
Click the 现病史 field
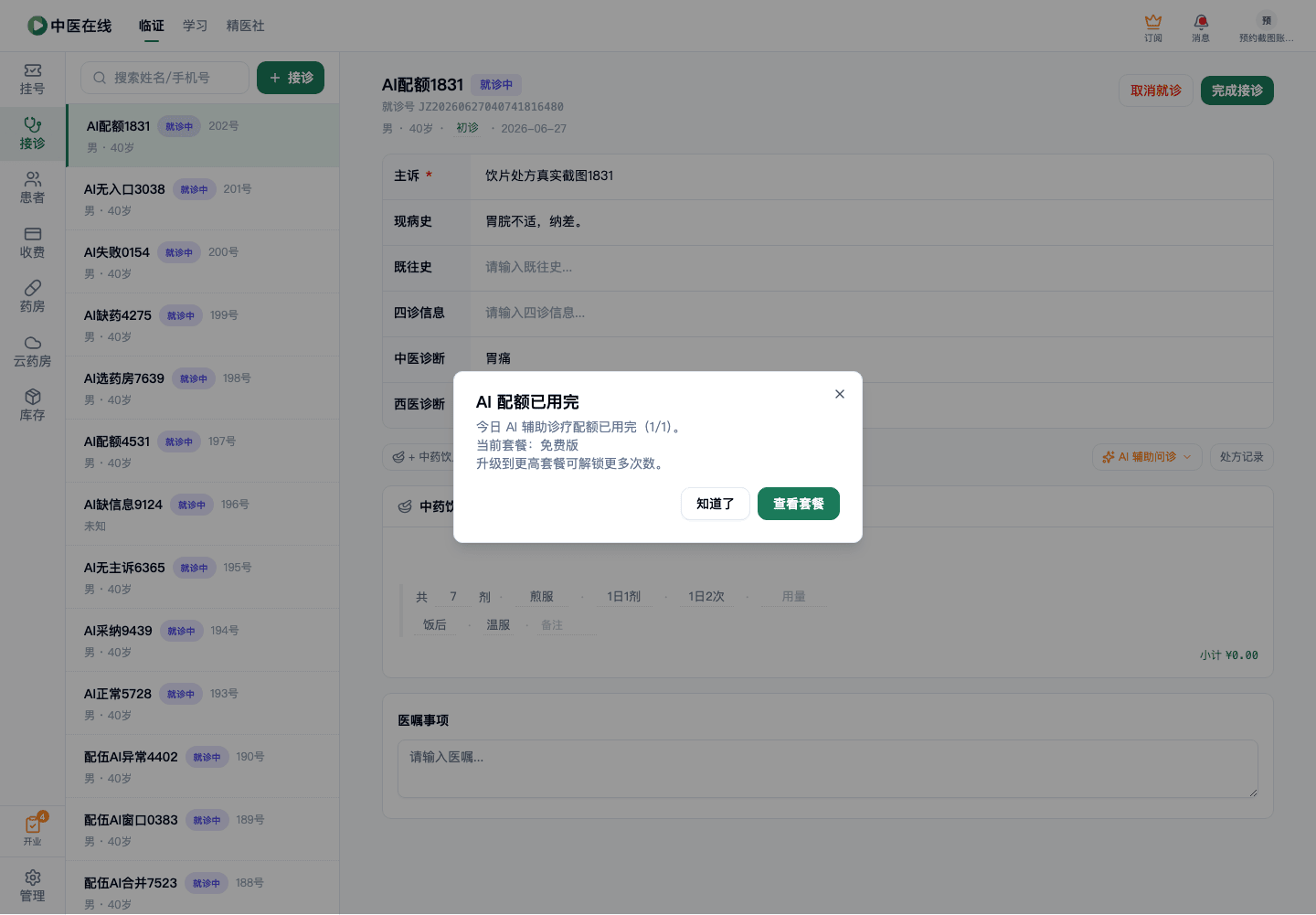[872, 222]
